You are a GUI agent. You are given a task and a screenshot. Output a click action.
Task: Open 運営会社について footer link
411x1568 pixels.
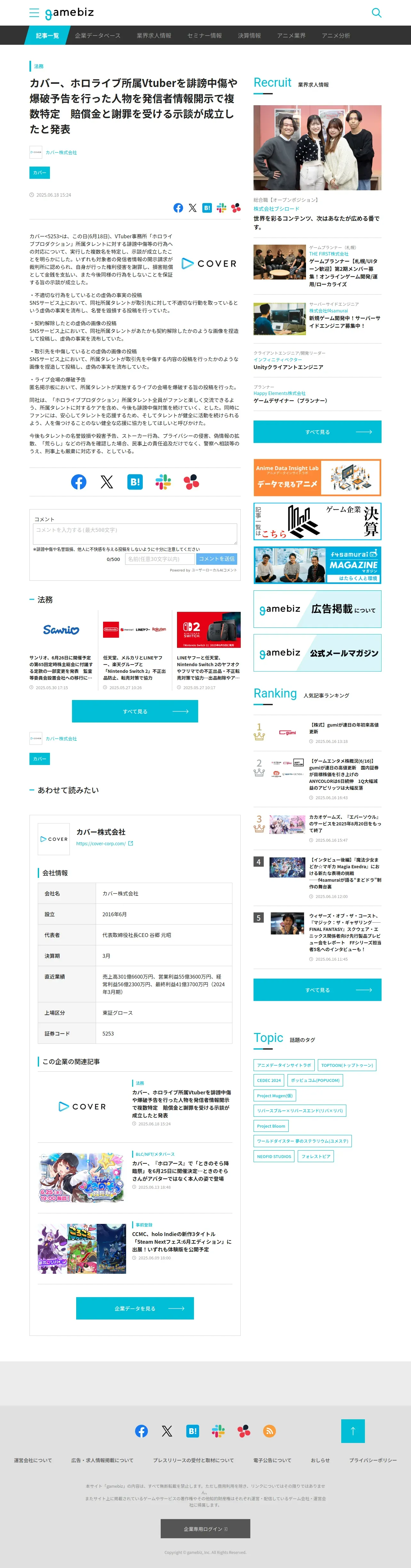click(33, 1460)
